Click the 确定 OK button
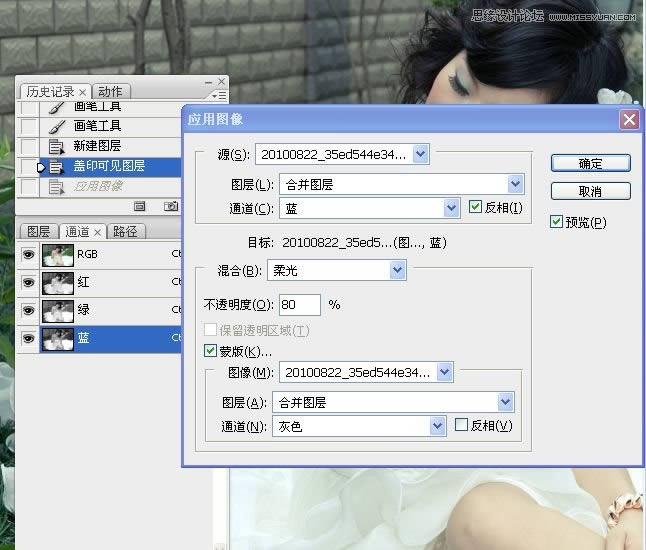This screenshot has height=550, width=646. coord(590,163)
